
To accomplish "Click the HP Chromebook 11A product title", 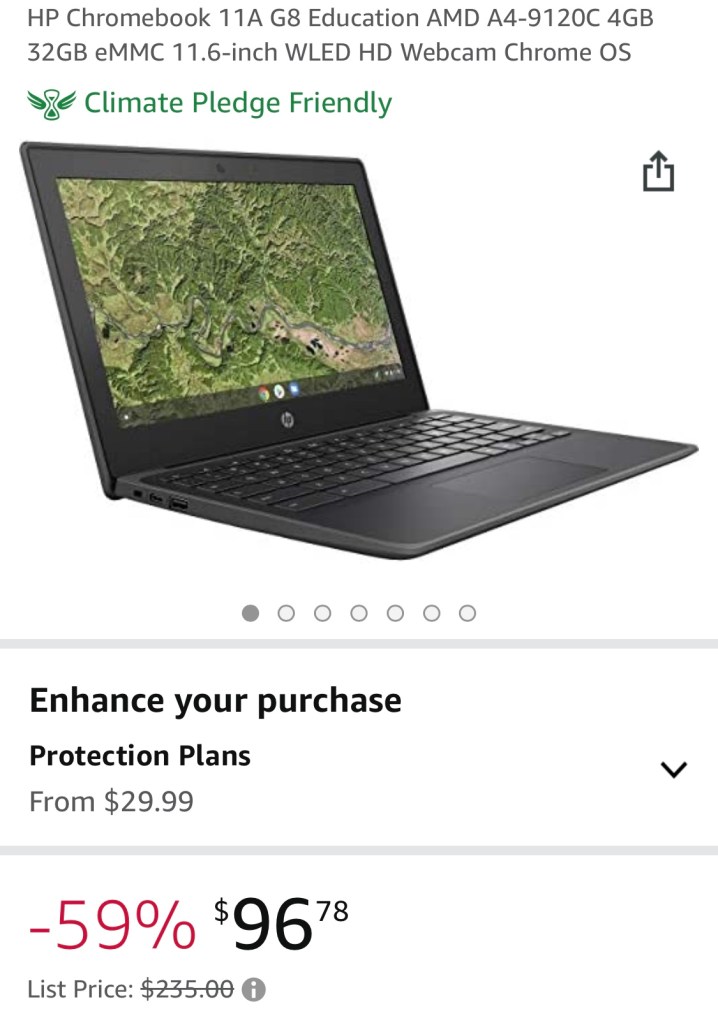I will pos(340,35).
